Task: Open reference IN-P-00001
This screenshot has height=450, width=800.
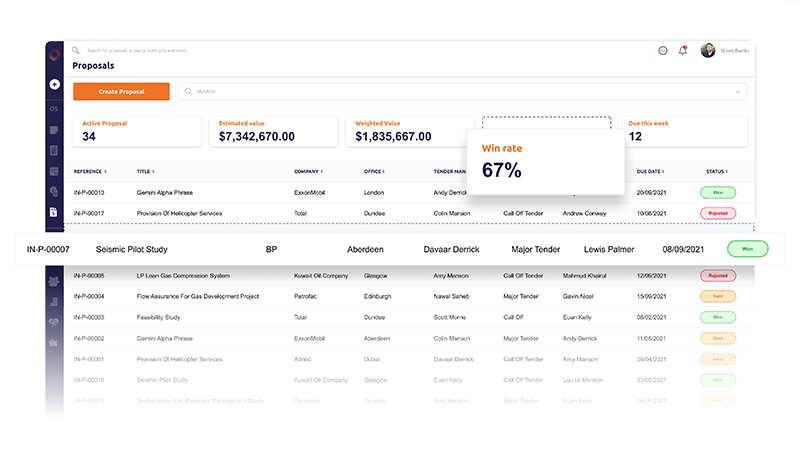Action: click(x=89, y=359)
